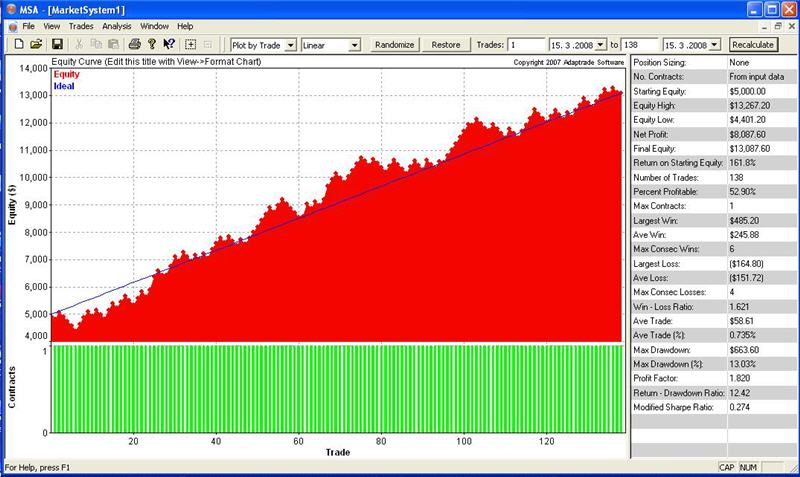800x477 pixels.
Task: Open the start date picker dropdown
Action: coord(601,45)
